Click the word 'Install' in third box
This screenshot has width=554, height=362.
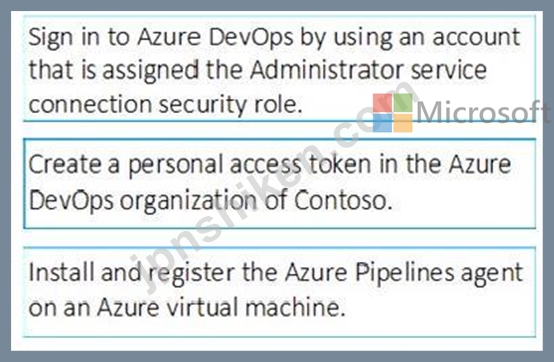click(x=61, y=272)
